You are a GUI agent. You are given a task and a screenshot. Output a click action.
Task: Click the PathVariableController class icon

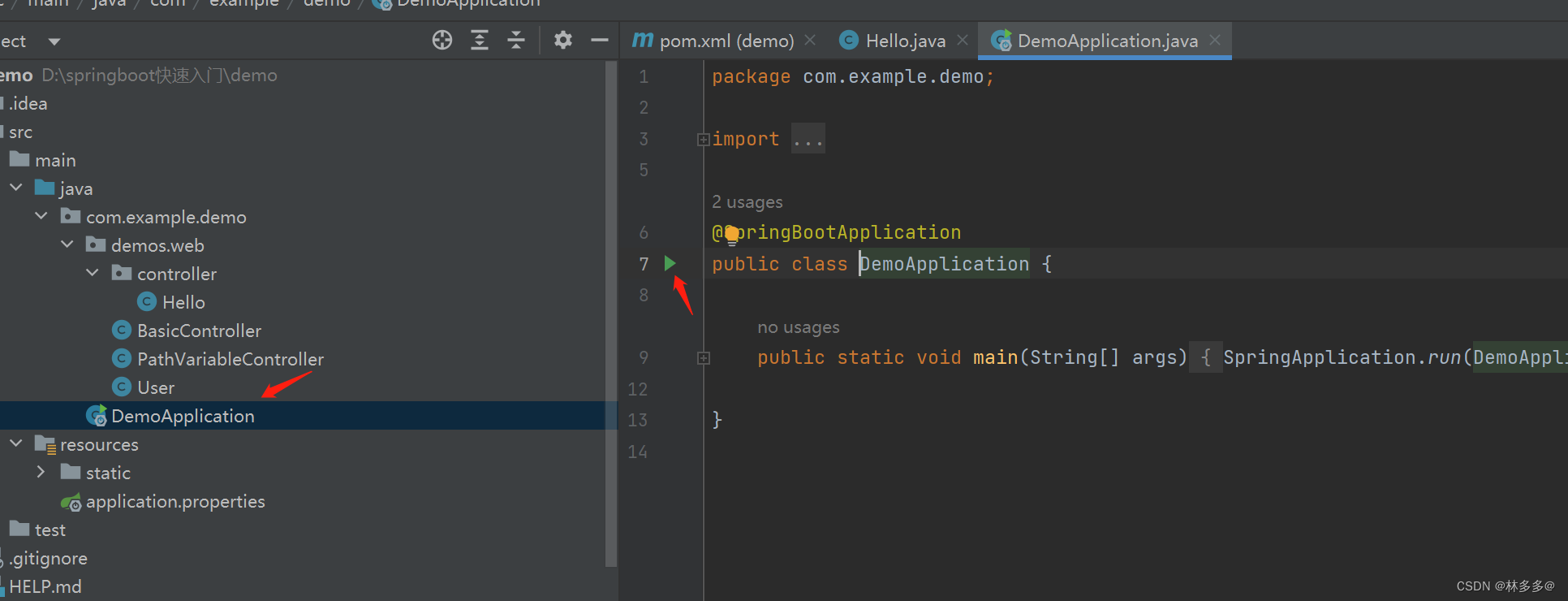[x=122, y=359]
